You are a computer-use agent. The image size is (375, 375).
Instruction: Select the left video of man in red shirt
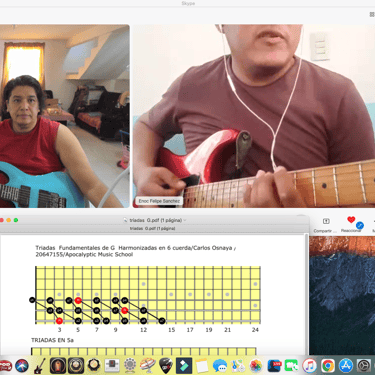(65, 116)
